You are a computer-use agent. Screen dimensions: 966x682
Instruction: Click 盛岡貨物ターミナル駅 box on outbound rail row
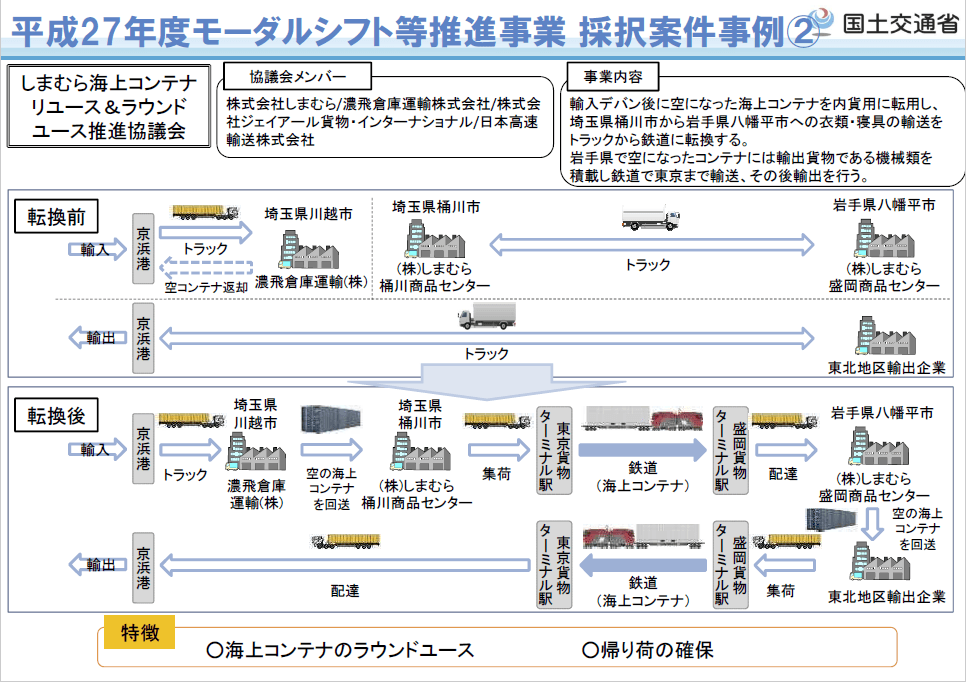pos(731,450)
